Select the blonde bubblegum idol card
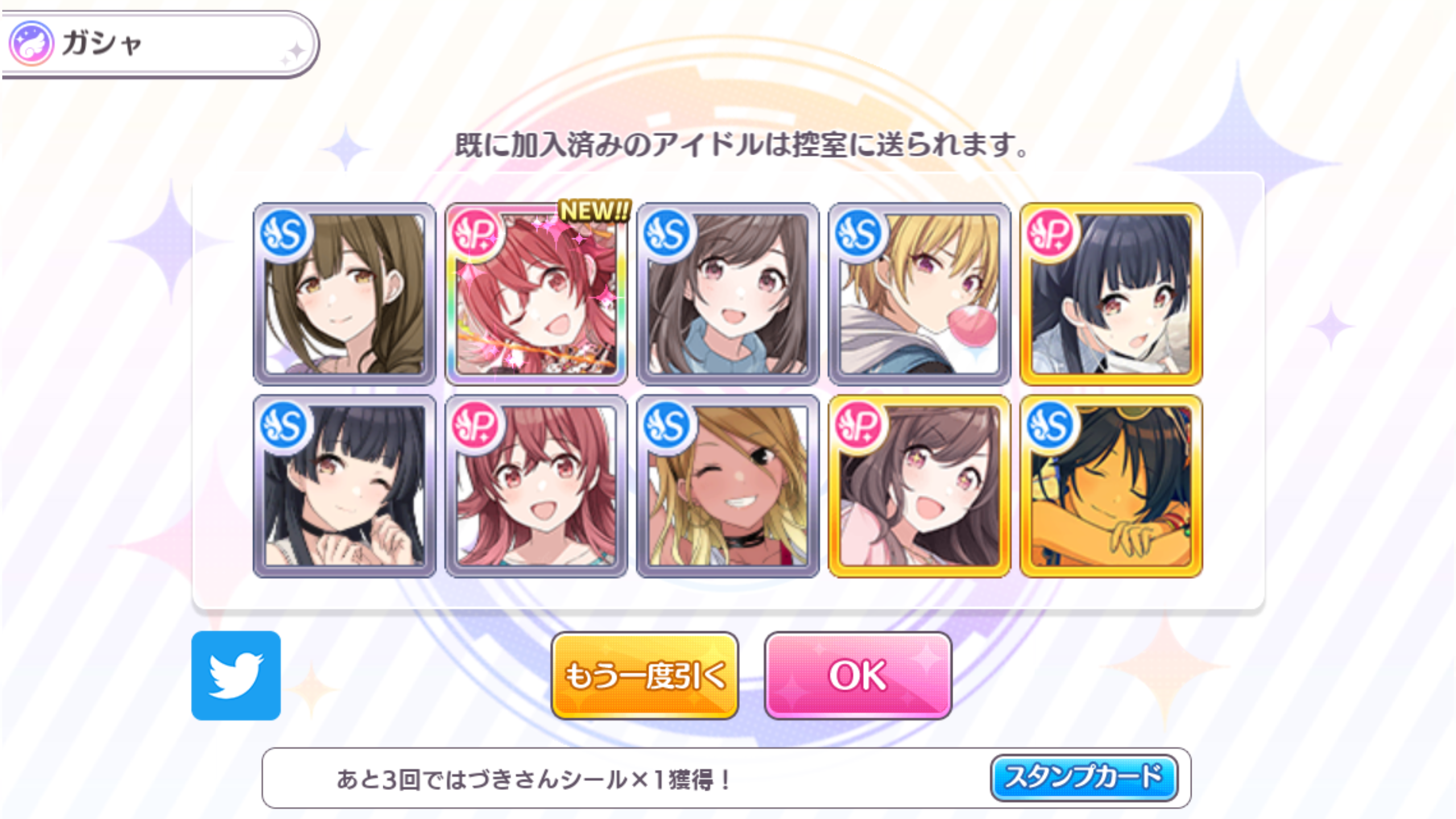The width and height of the screenshot is (1456, 819). (919, 294)
